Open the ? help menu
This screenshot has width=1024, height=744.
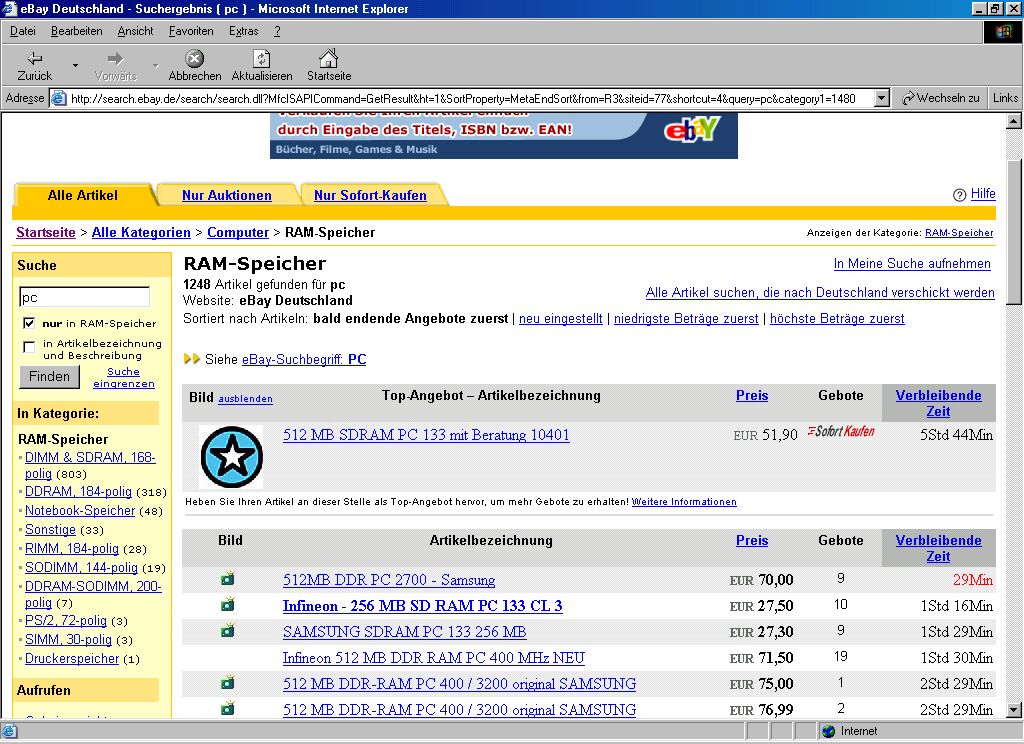(x=277, y=31)
